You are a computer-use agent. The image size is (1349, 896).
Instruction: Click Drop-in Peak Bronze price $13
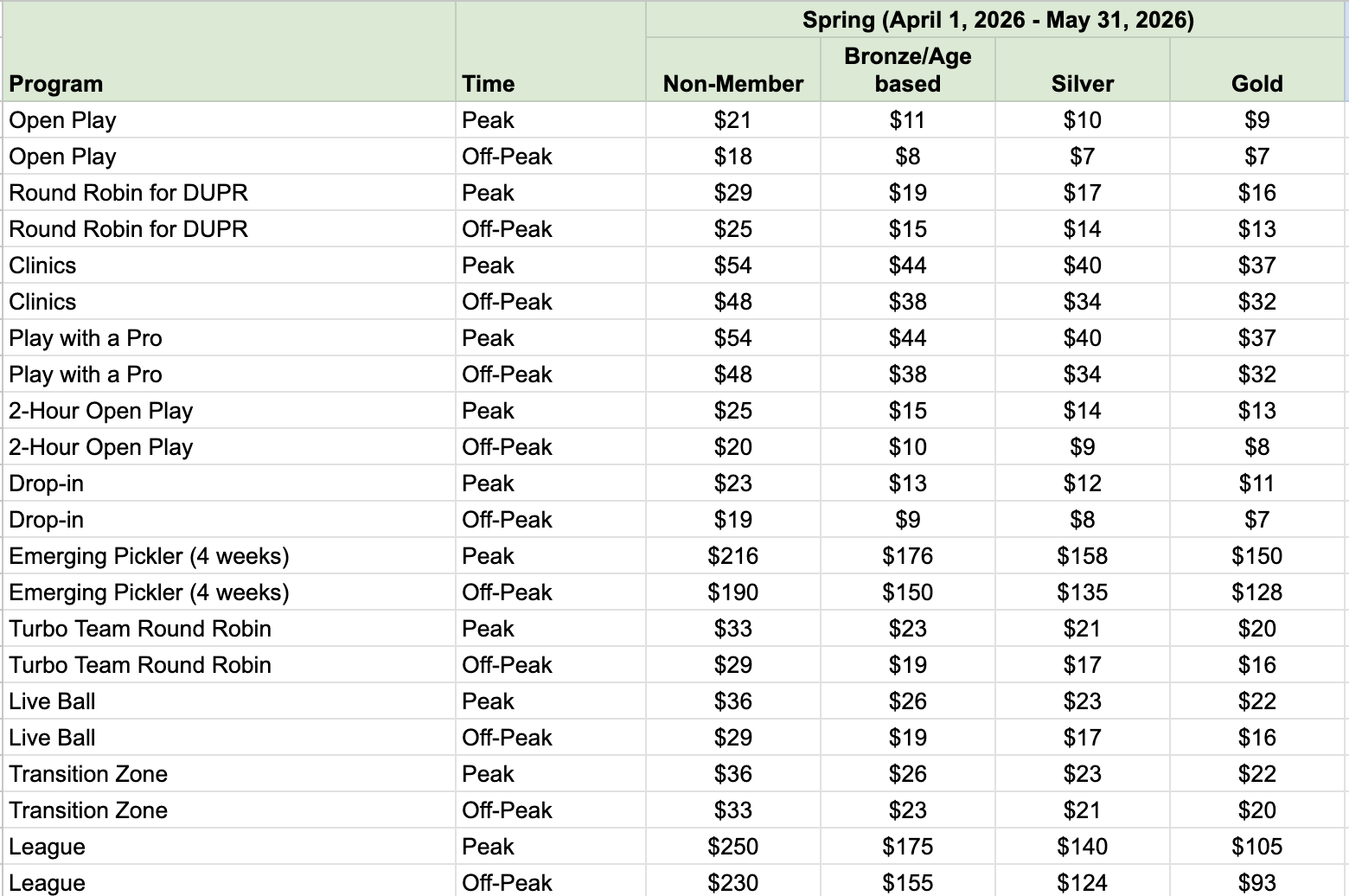[908, 483]
